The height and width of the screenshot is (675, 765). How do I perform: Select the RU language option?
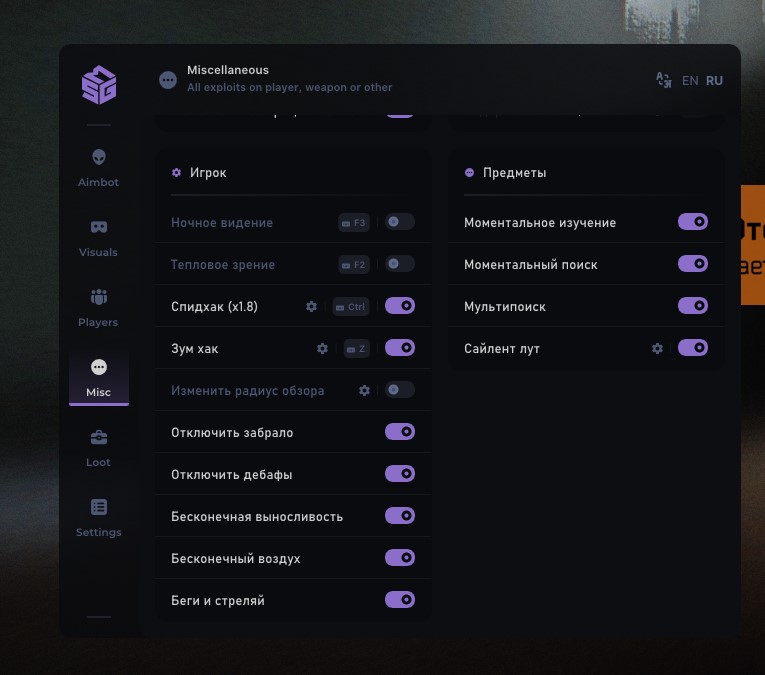click(714, 81)
